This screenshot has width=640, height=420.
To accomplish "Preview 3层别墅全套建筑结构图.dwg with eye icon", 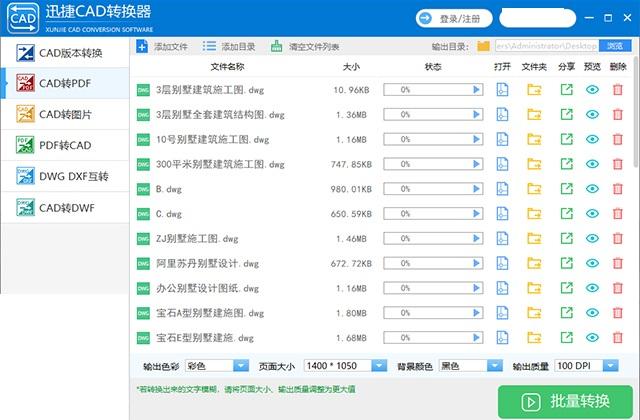I will pyautogui.click(x=592, y=114).
